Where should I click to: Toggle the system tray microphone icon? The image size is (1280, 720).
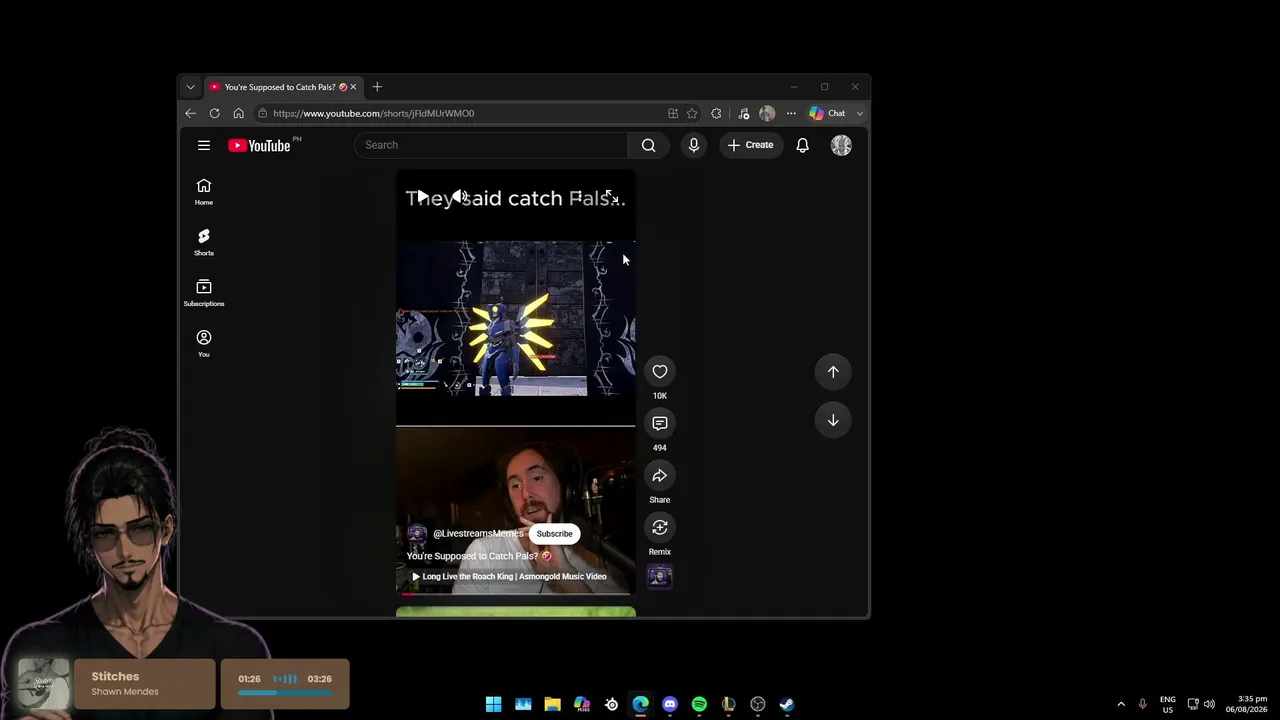click(1142, 704)
